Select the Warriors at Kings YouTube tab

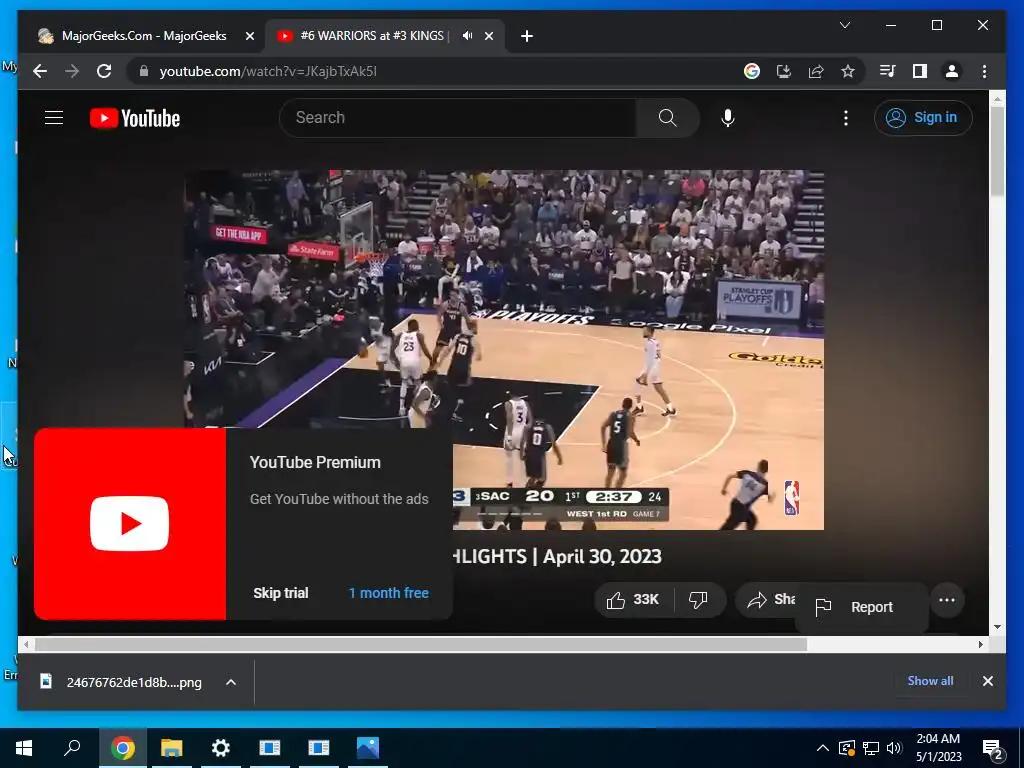[374, 36]
